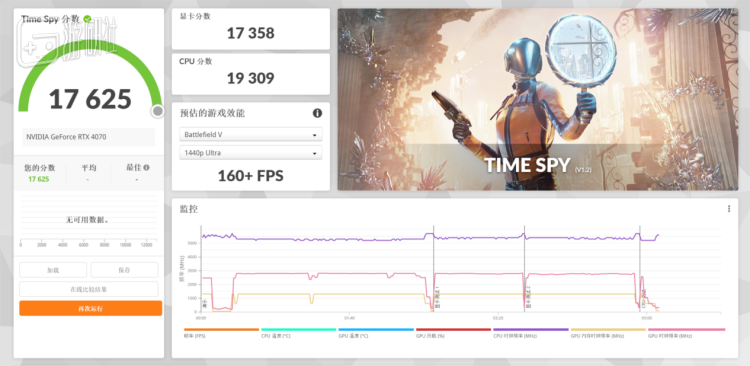The width and height of the screenshot is (750, 366).
Task: Click the 预估的游戏效能 heading
Action: coord(212,113)
